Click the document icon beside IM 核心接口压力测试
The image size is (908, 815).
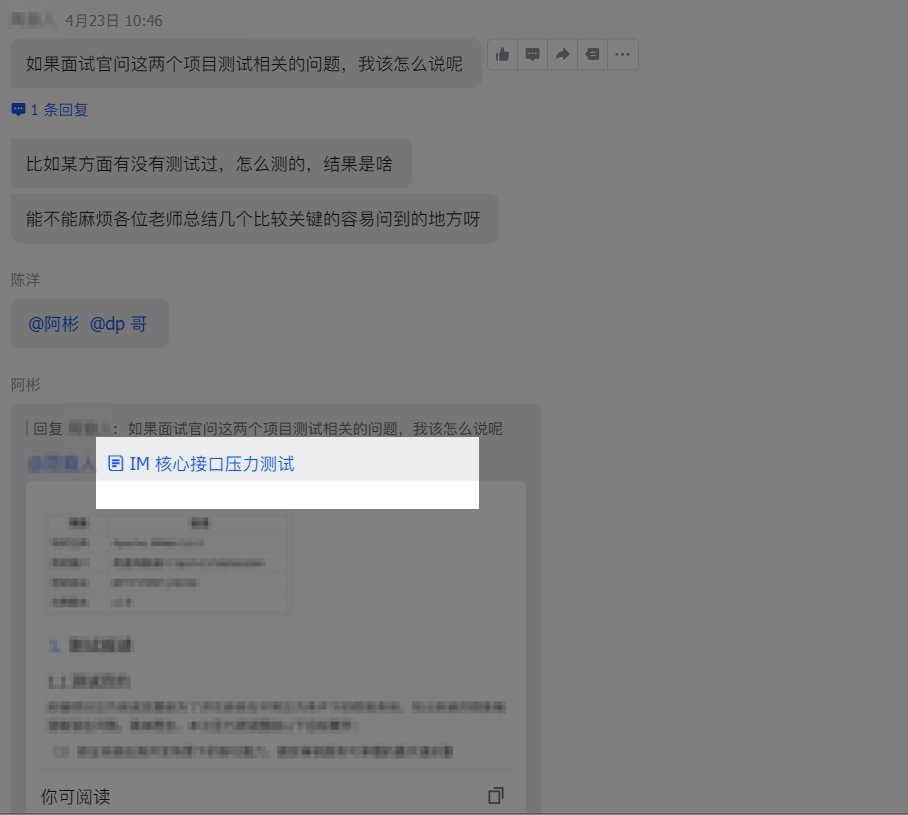116,463
